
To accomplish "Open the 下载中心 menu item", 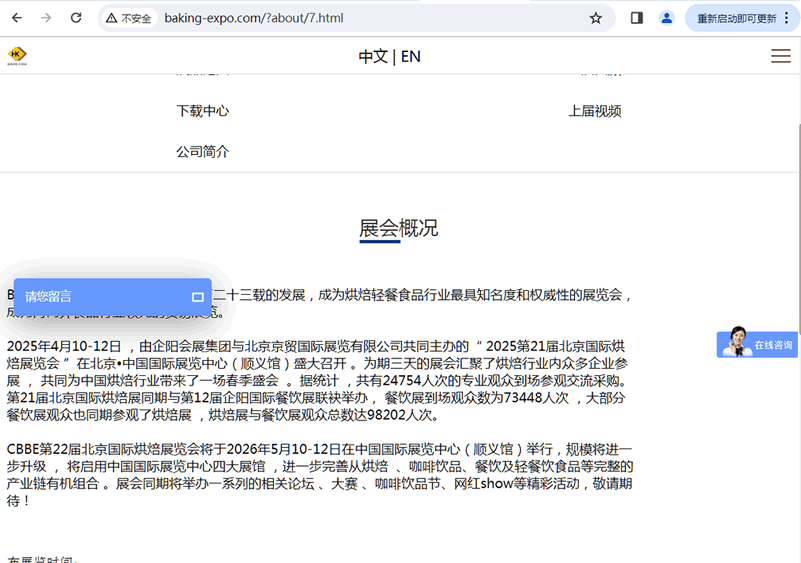I will point(202,111).
